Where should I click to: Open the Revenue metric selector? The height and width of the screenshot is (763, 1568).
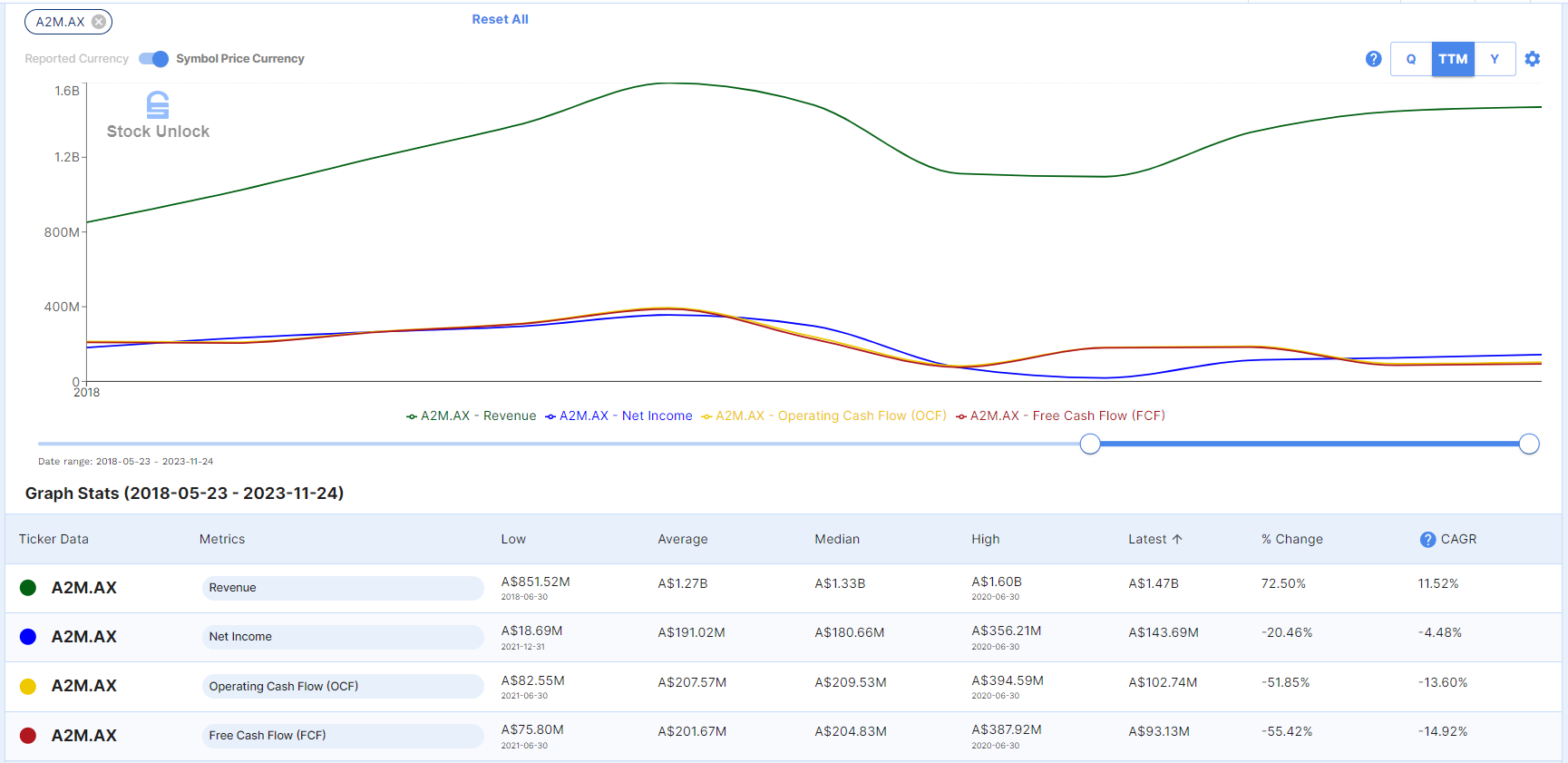[x=343, y=588]
